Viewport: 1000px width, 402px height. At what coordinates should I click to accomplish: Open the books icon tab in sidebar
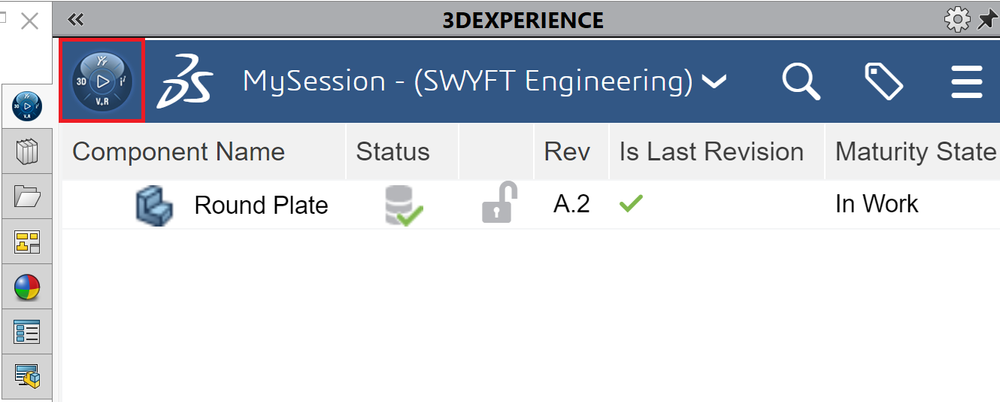pyautogui.click(x=27, y=153)
